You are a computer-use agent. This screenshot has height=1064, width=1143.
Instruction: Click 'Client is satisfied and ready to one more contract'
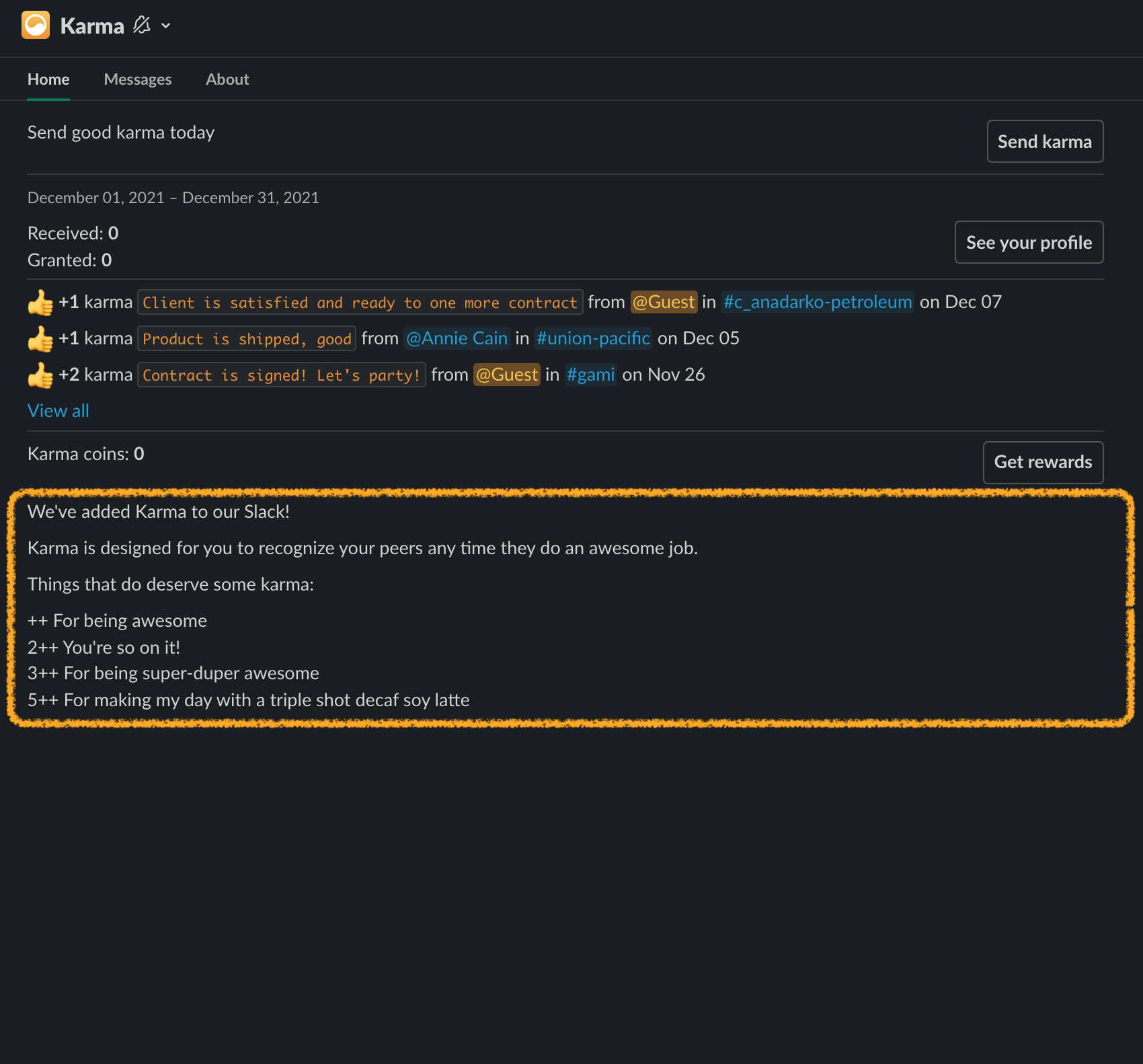tap(360, 303)
